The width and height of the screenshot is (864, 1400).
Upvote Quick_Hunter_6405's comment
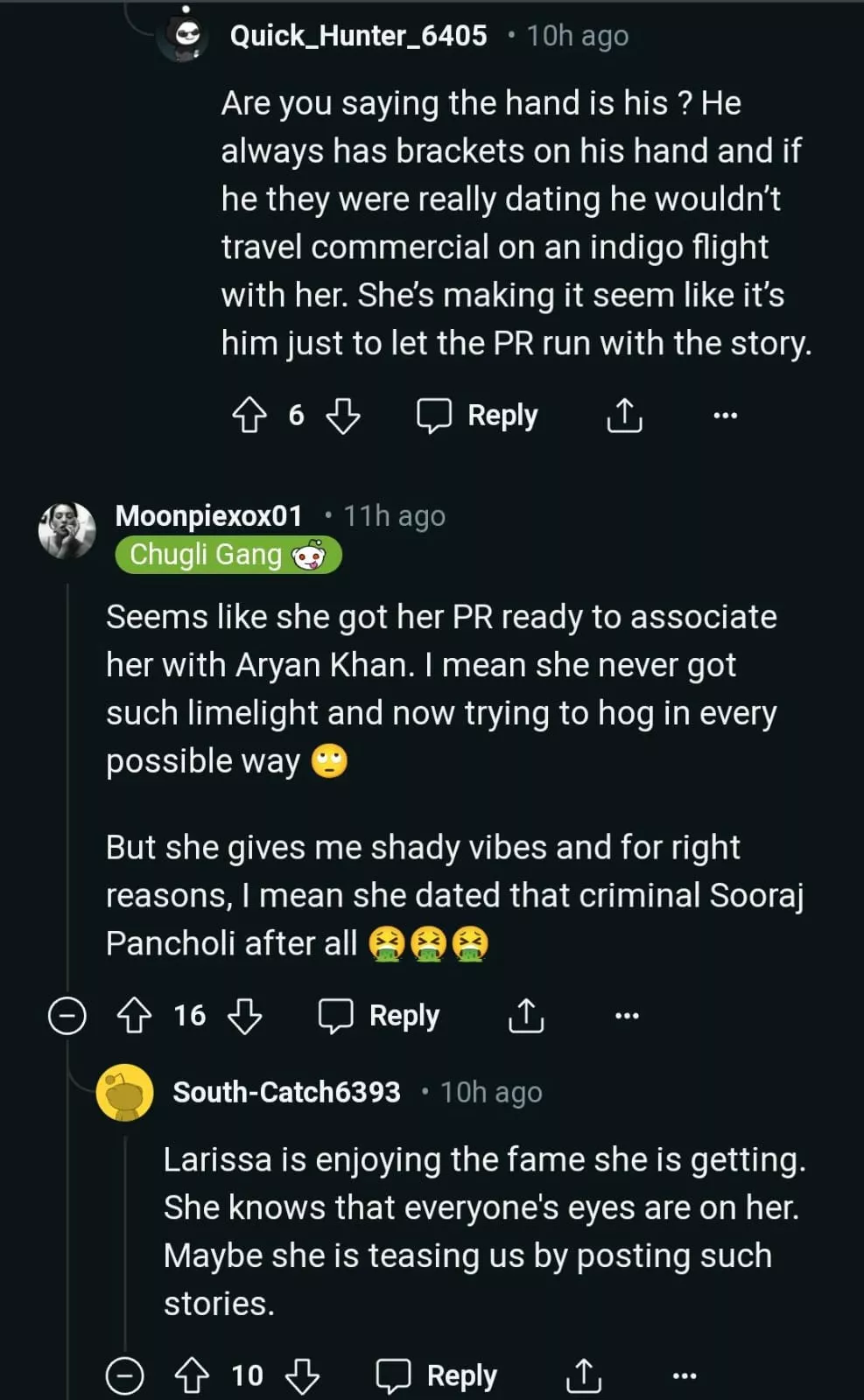pyautogui.click(x=249, y=415)
